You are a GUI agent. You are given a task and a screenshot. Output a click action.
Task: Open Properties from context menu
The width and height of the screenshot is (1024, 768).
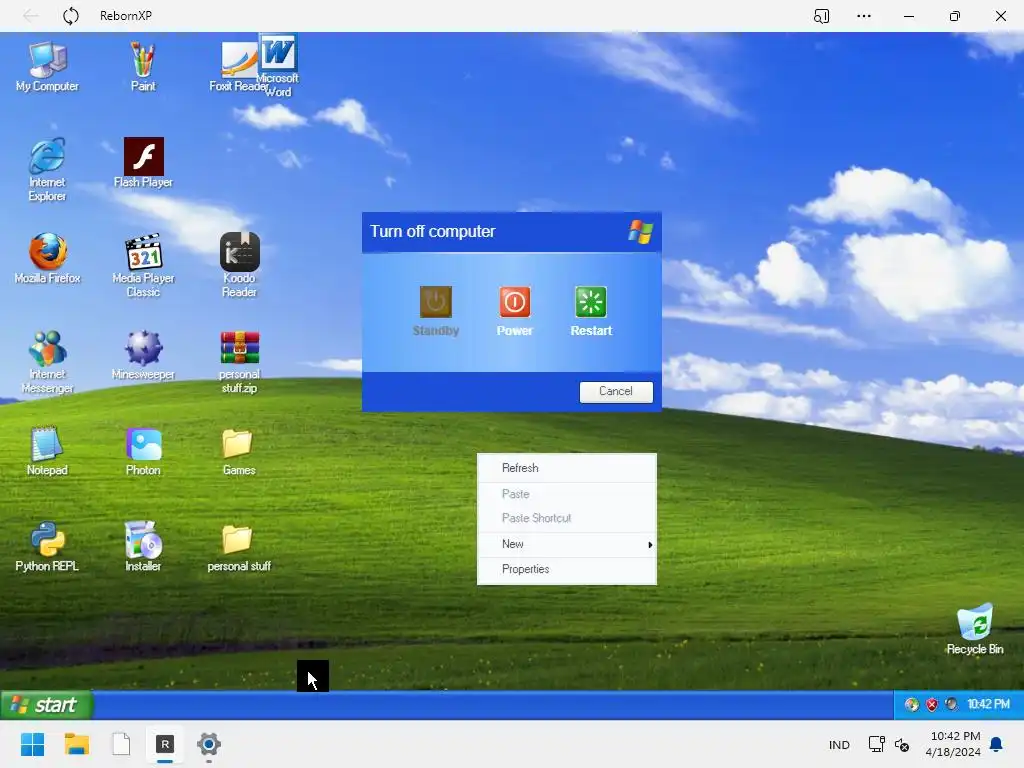567,569
